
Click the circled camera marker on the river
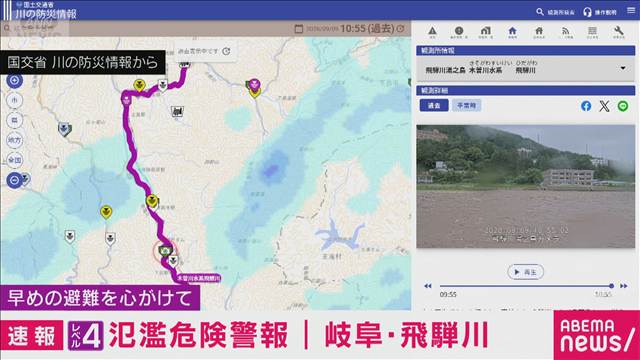pyautogui.click(x=165, y=250)
